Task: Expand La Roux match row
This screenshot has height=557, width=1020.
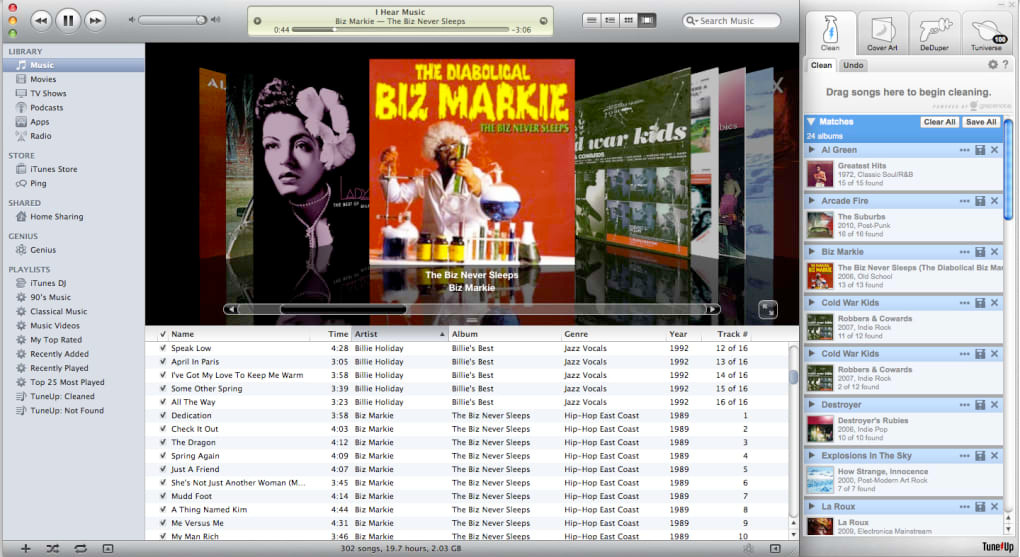Action: point(812,506)
